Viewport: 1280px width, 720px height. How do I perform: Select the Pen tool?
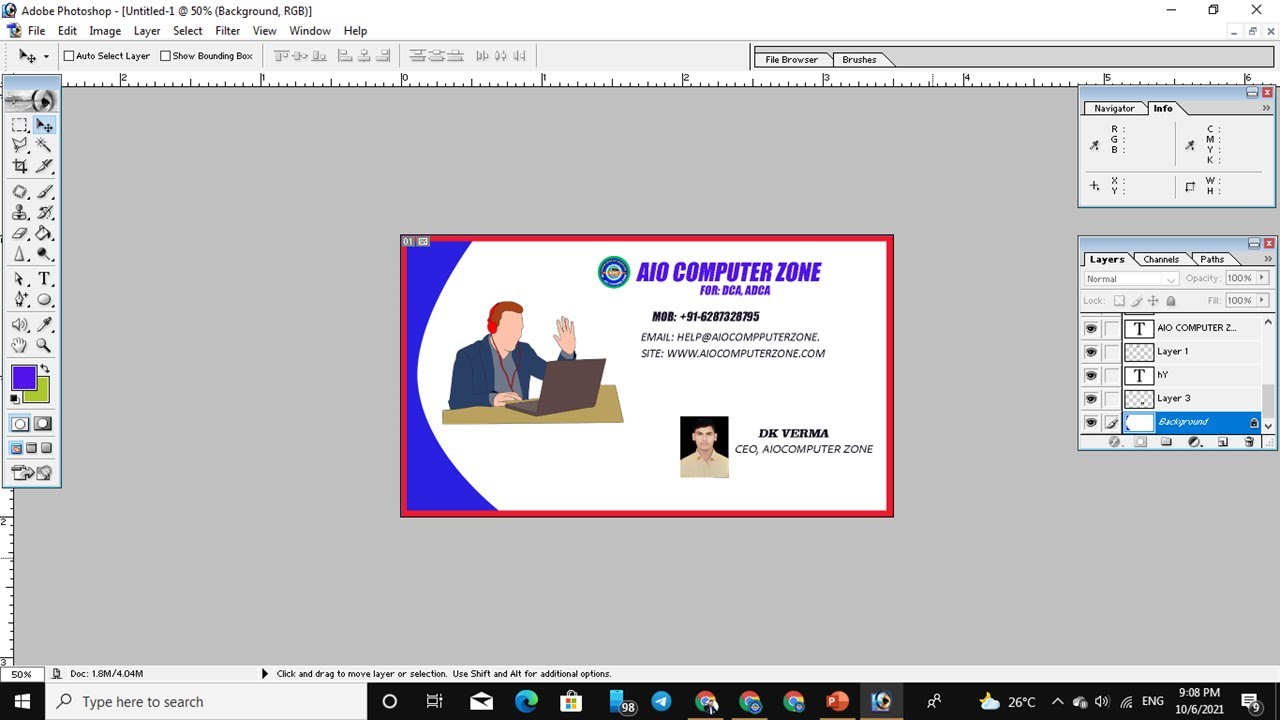tap(19, 299)
